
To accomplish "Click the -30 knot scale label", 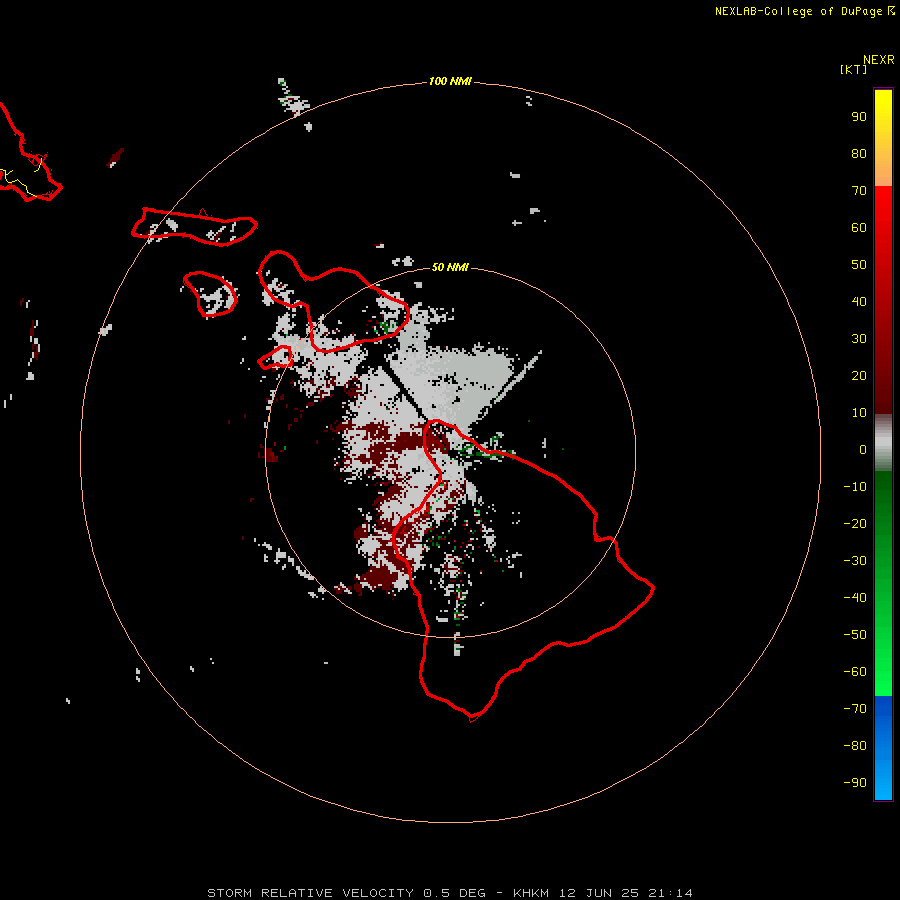I will coord(855,561).
